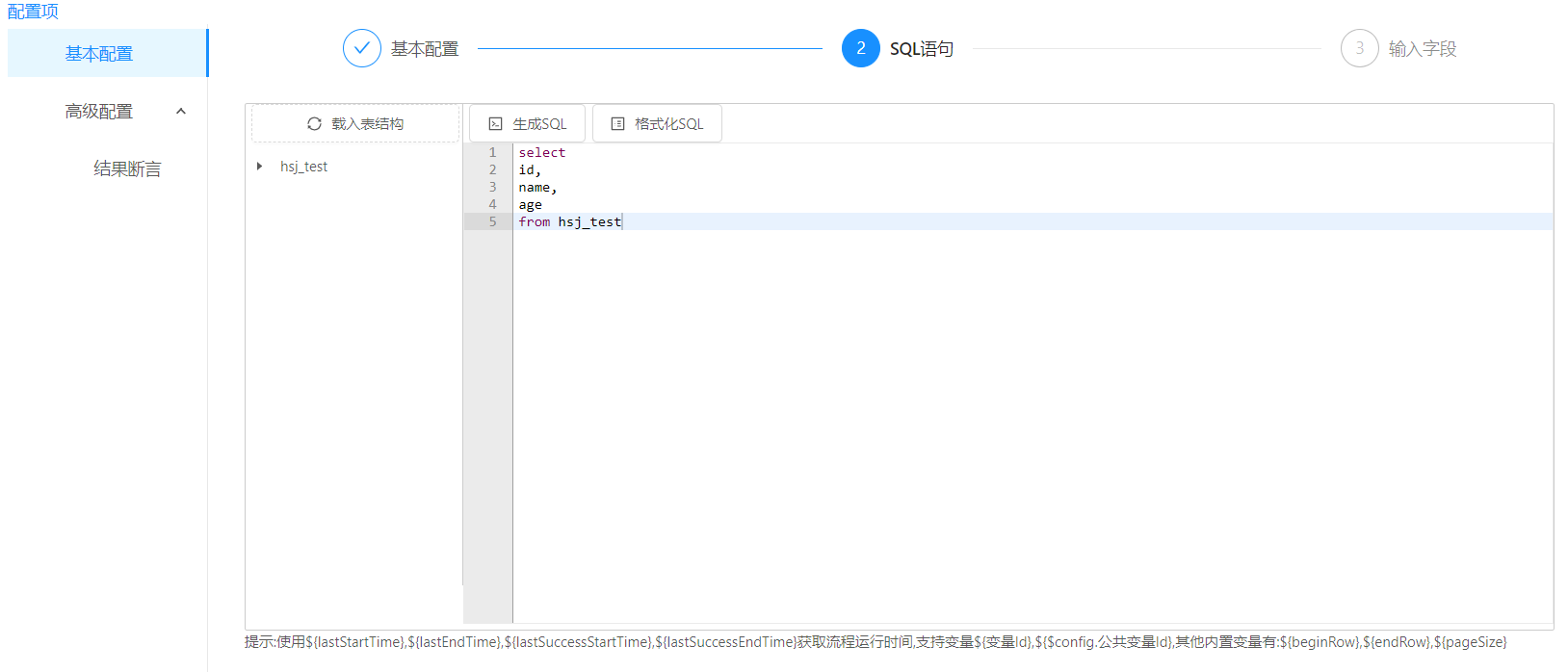The height and width of the screenshot is (672, 1568).
Task: Select the 高级配置 sidebar menu label
Action: [x=99, y=112]
